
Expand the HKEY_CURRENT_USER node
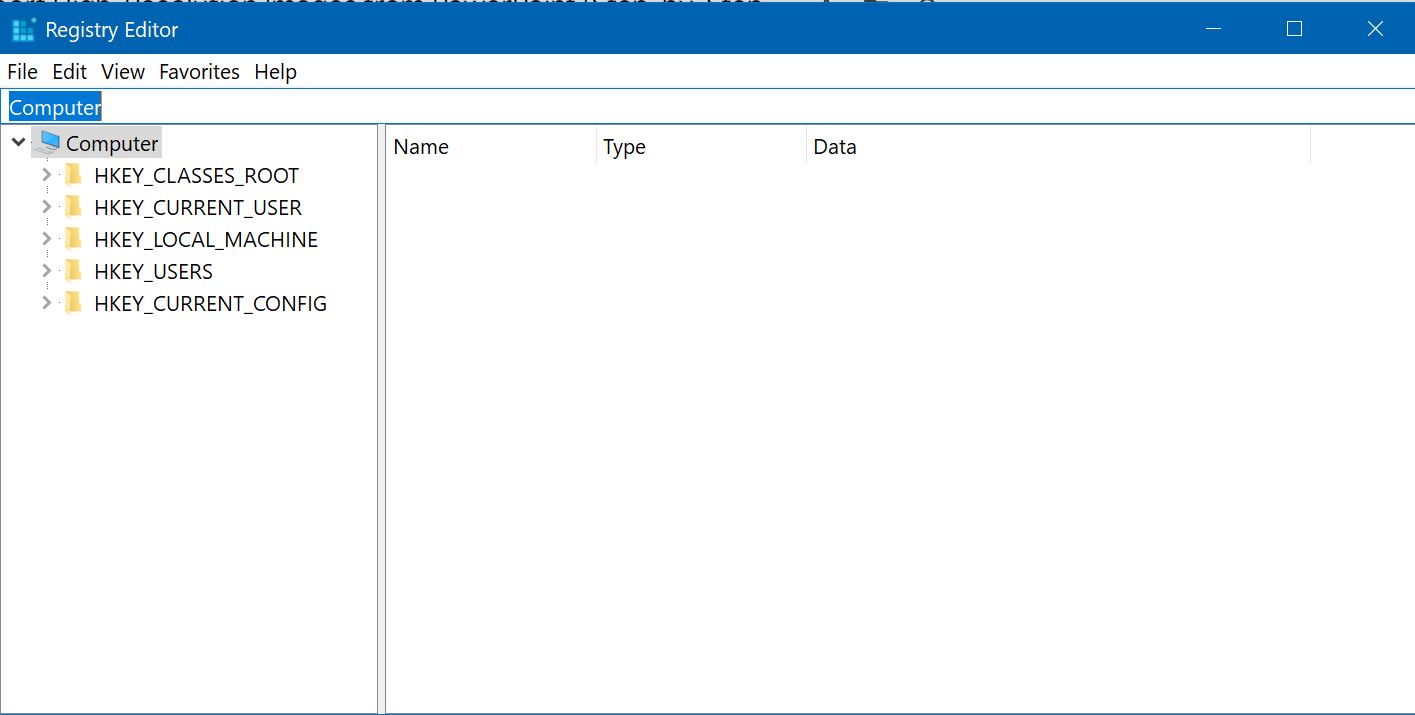45,207
